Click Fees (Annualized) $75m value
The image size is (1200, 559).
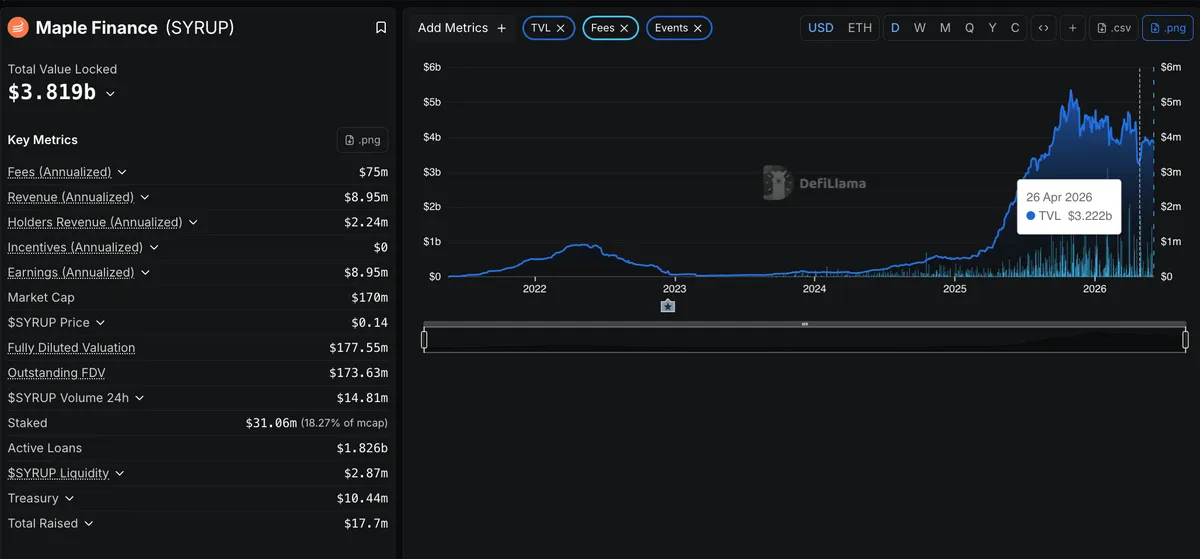click(x=373, y=172)
